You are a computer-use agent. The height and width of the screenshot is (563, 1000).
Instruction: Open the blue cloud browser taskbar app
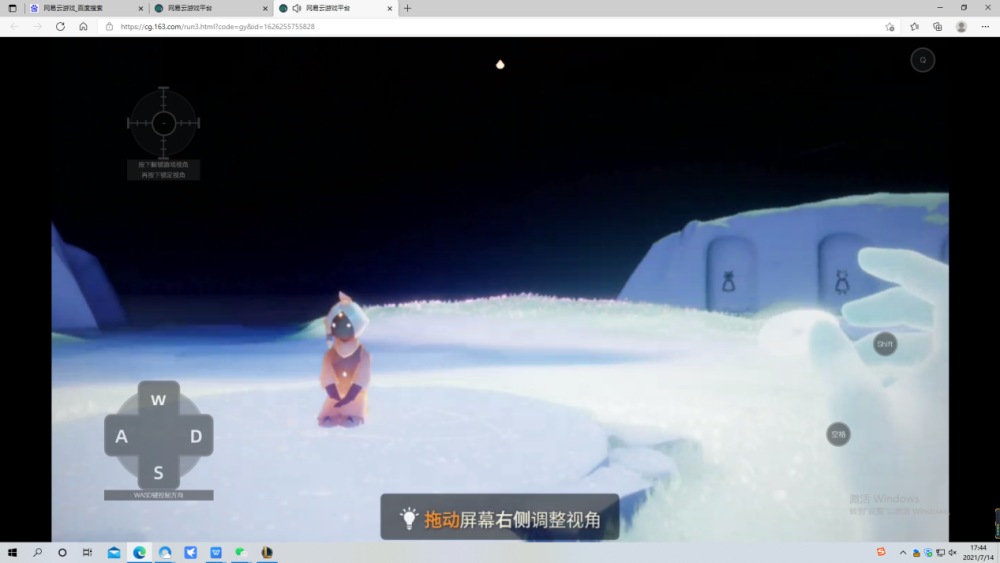coord(165,552)
